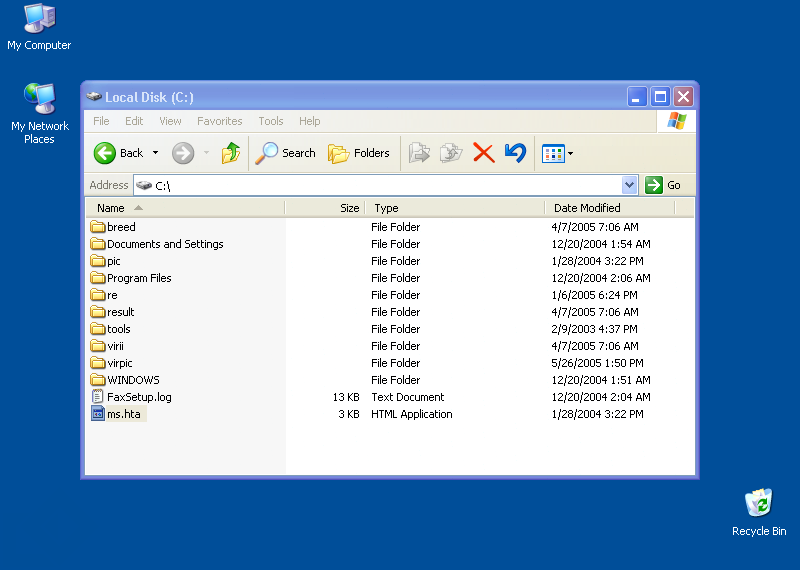Image resolution: width=800 pixels, height=570 pixels.
Task: Select the breed folder icon
Action: [97, 227]
